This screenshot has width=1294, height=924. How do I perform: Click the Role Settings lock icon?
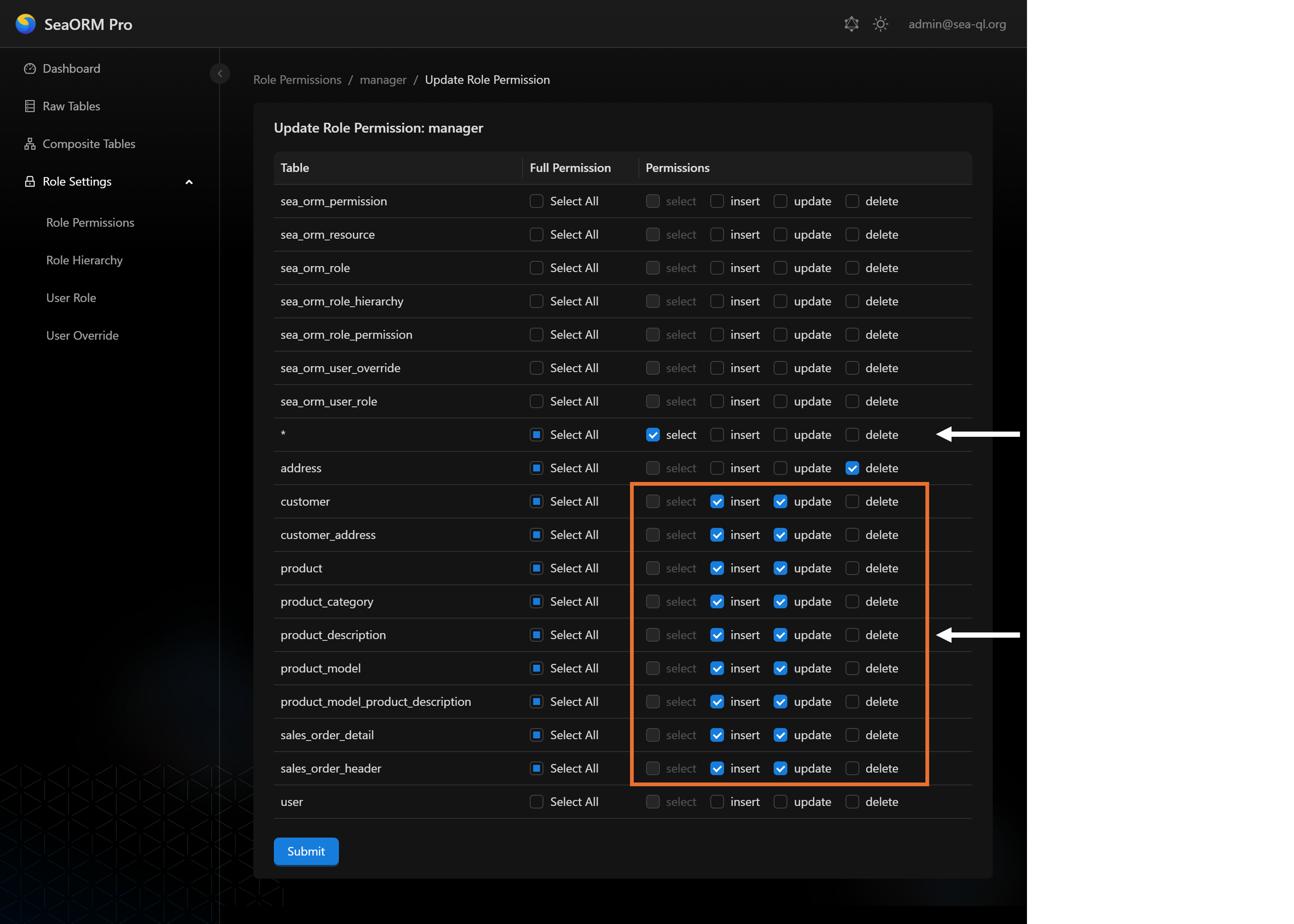30,181
